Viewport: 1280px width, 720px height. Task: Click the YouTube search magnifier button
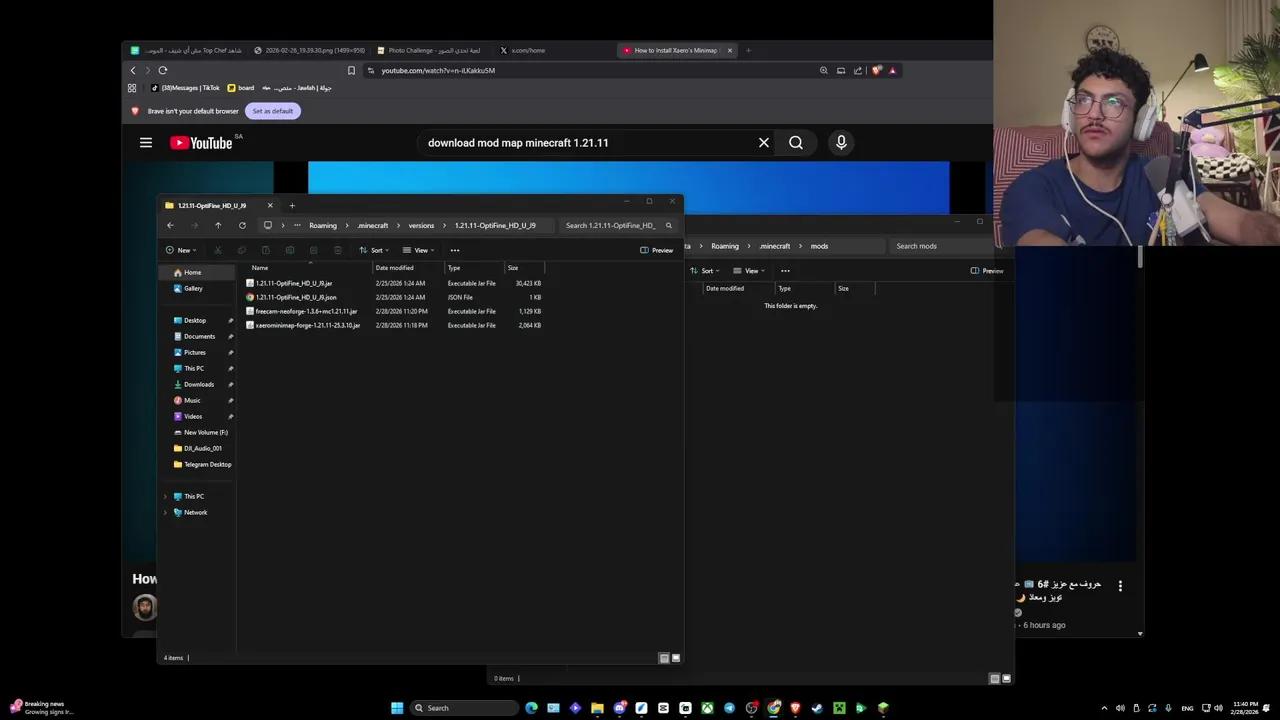click(x=796, y=143)
